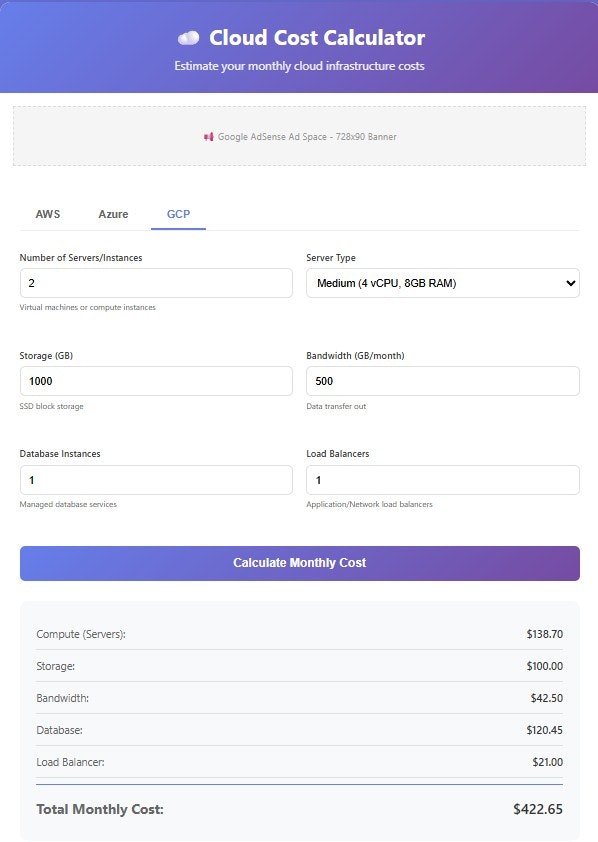The image size is (598, 842).
Task: Focus the Number of Servers/Instances field
Action: [x=156, y=283]
